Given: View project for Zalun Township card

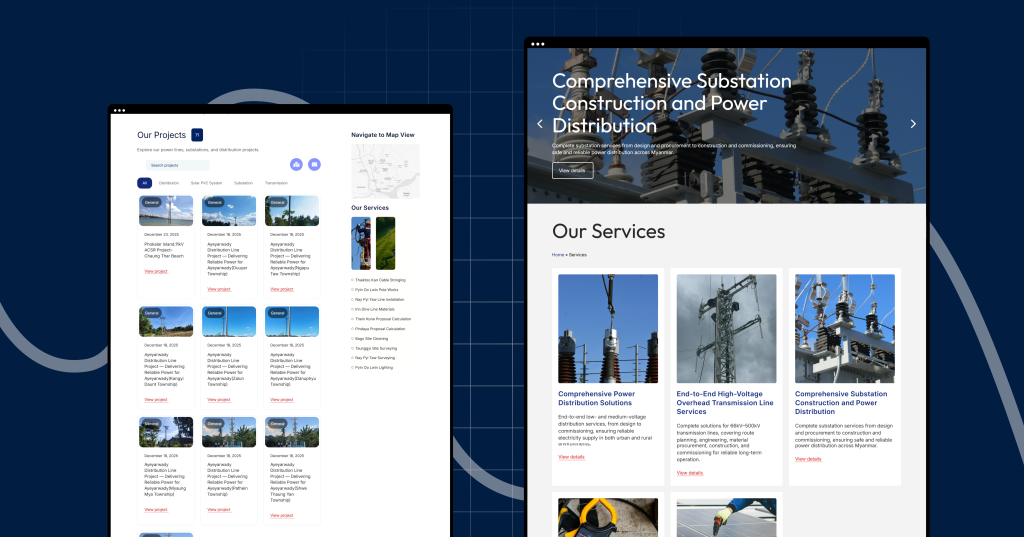Looking at the screenshot, I should tap(219, 399).
